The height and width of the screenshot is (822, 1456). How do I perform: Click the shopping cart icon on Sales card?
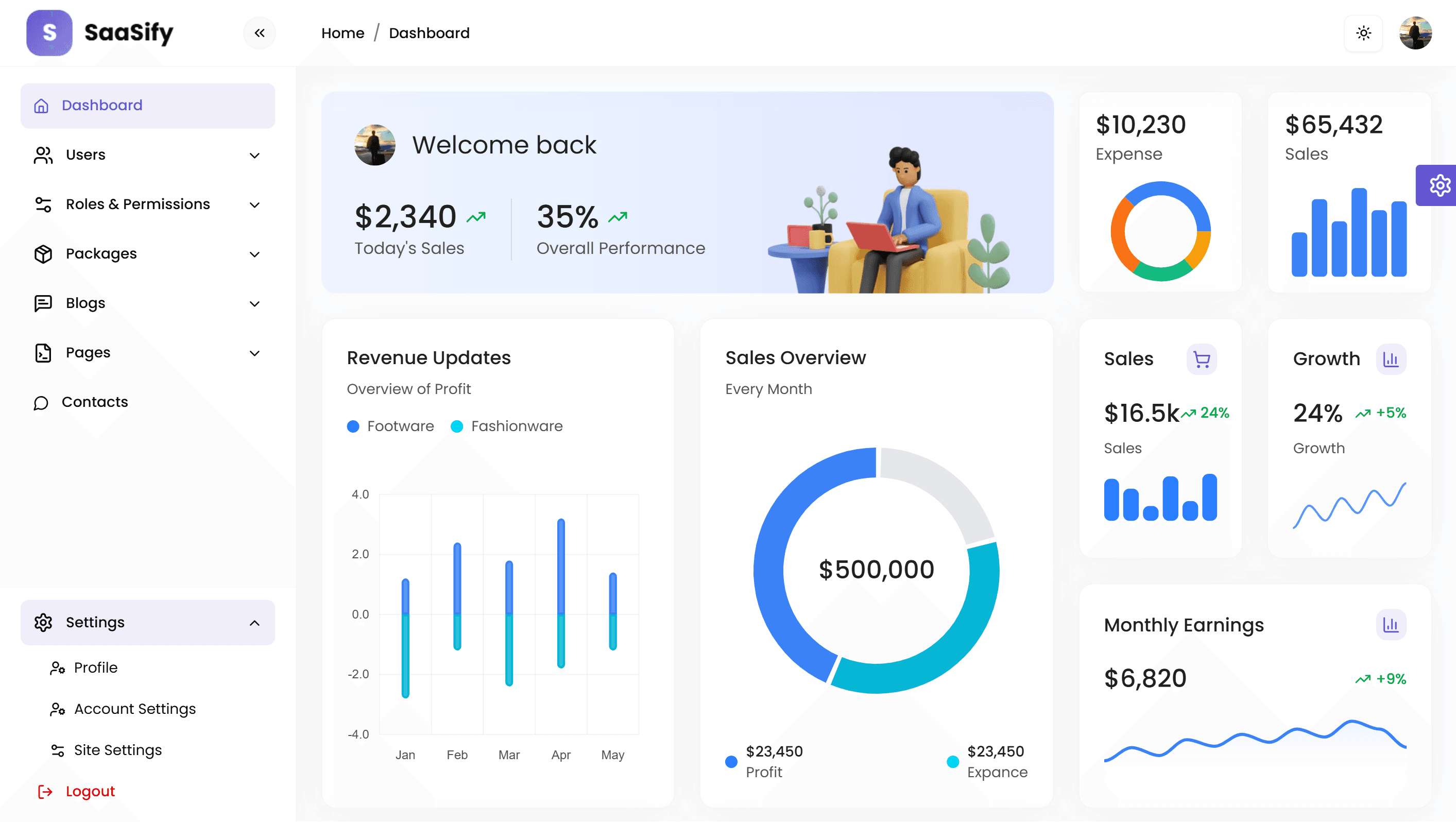pyautogui.click(x=1201, y=359)
